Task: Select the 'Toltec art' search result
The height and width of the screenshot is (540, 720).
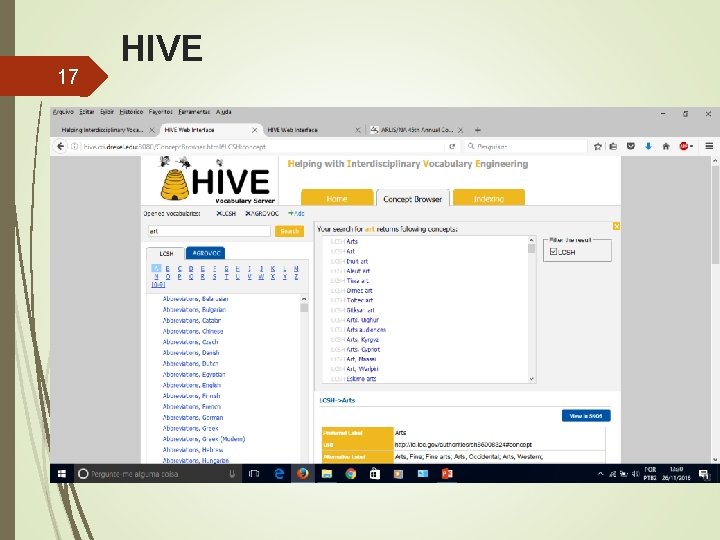Action: click(x=360, y=300)
